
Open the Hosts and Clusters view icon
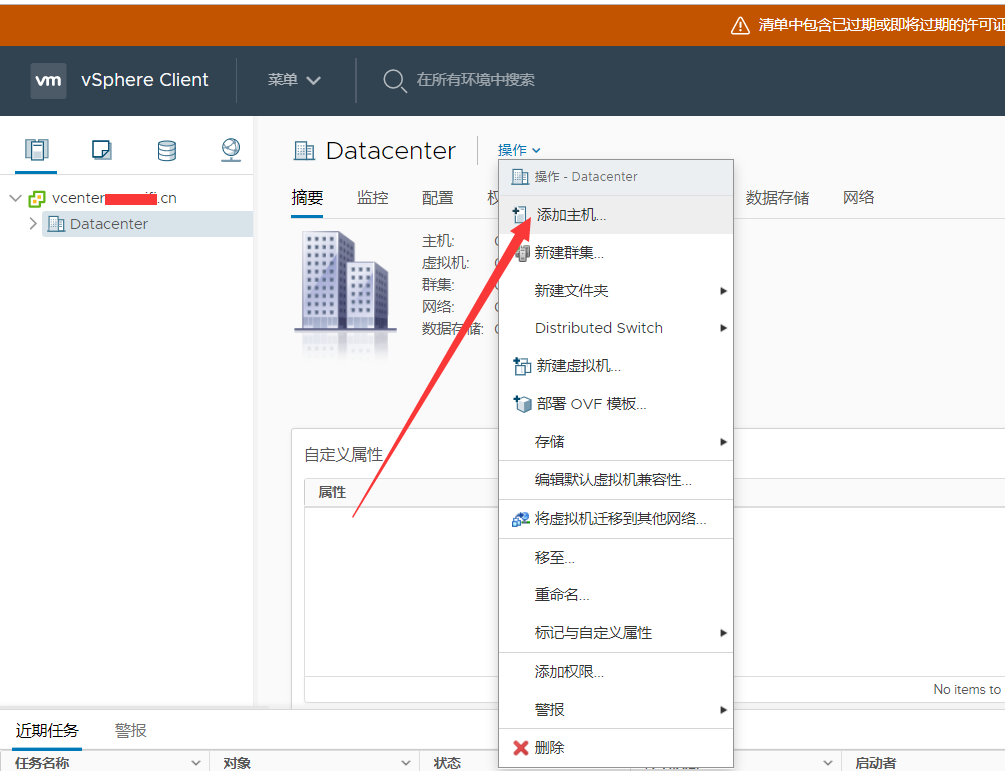click(x=37, y=149)
